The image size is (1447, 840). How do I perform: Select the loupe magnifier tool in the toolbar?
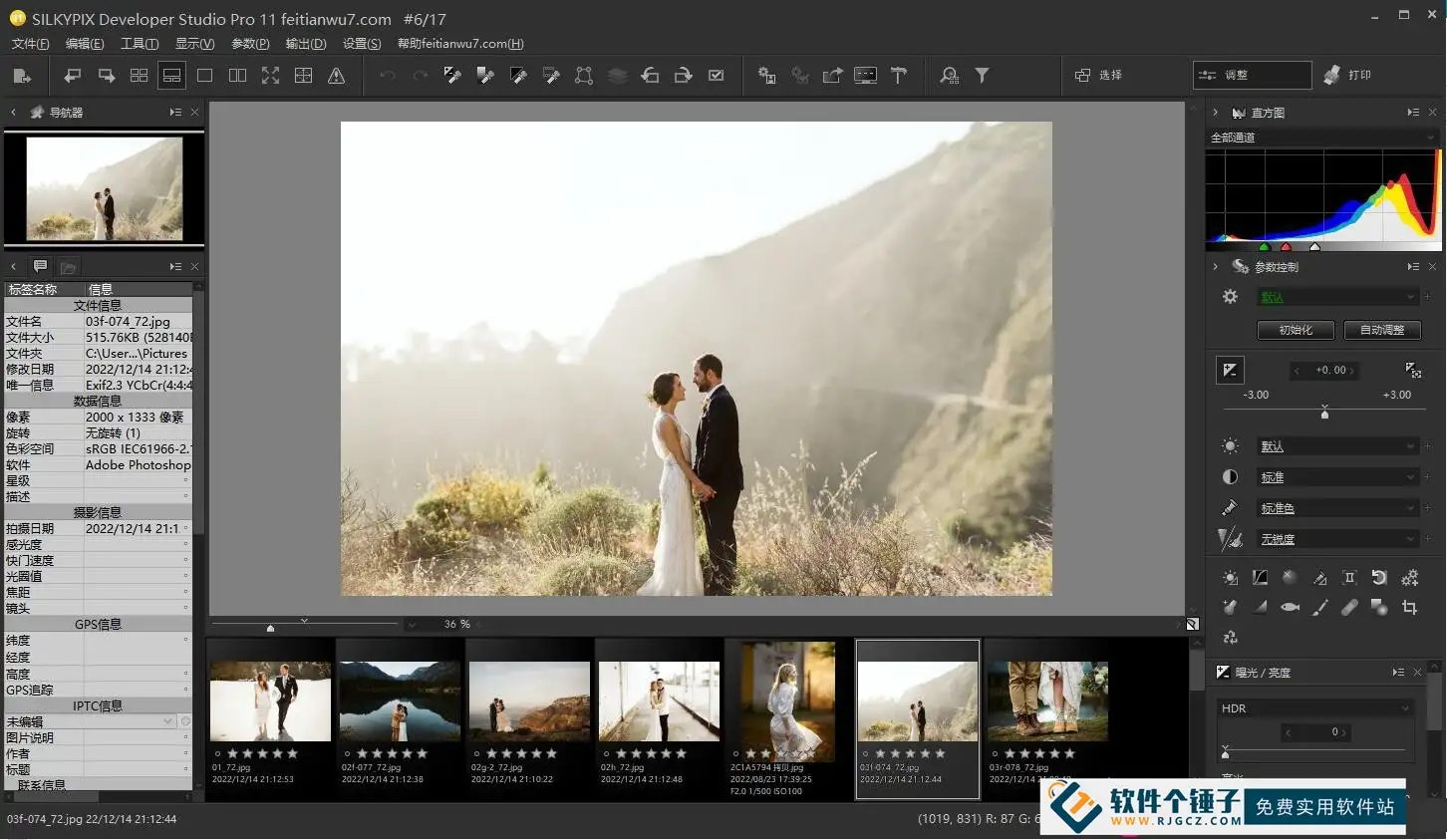pos(948,75)
